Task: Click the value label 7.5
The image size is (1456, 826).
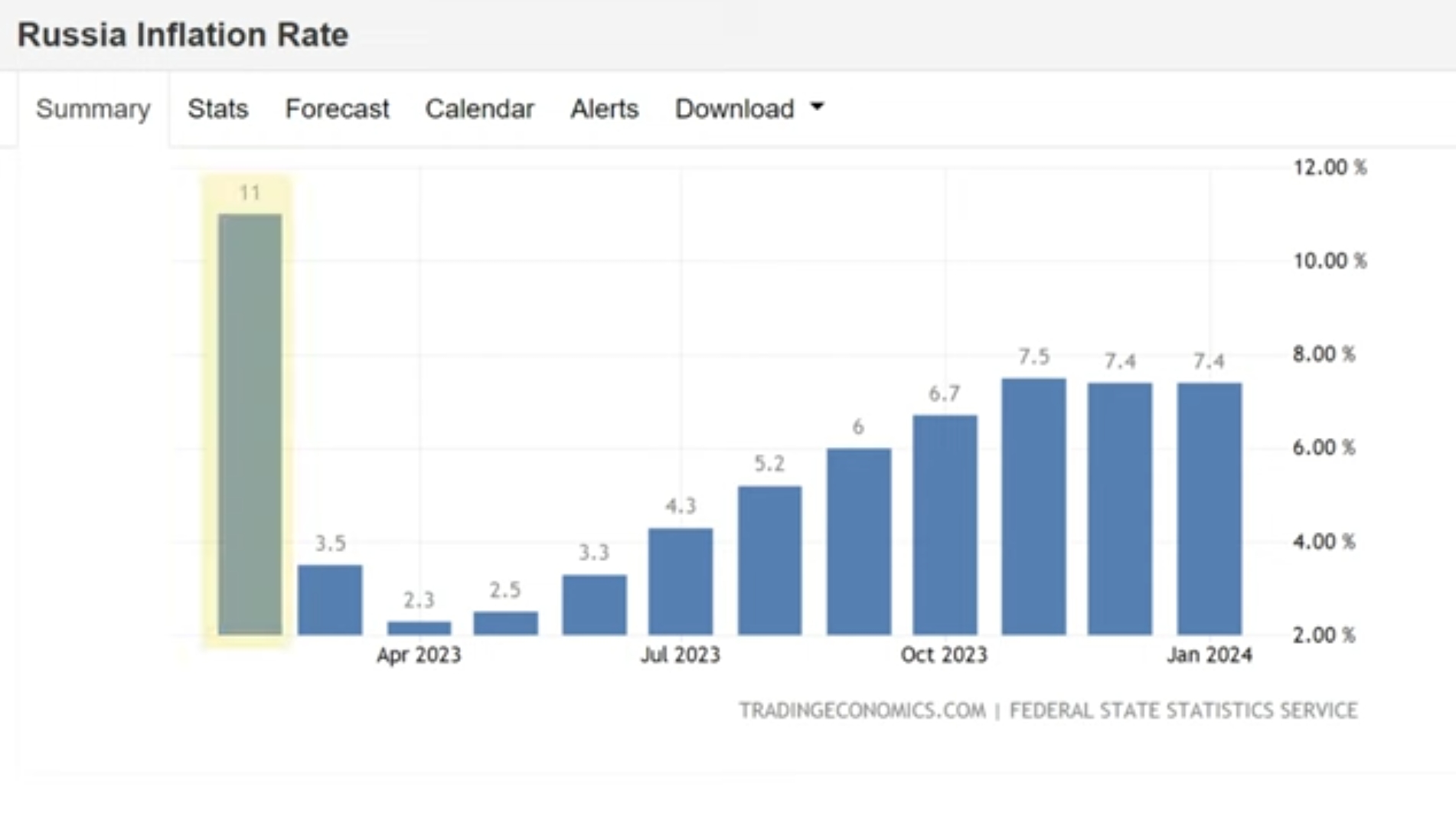Action: (x=1033, y=357)
